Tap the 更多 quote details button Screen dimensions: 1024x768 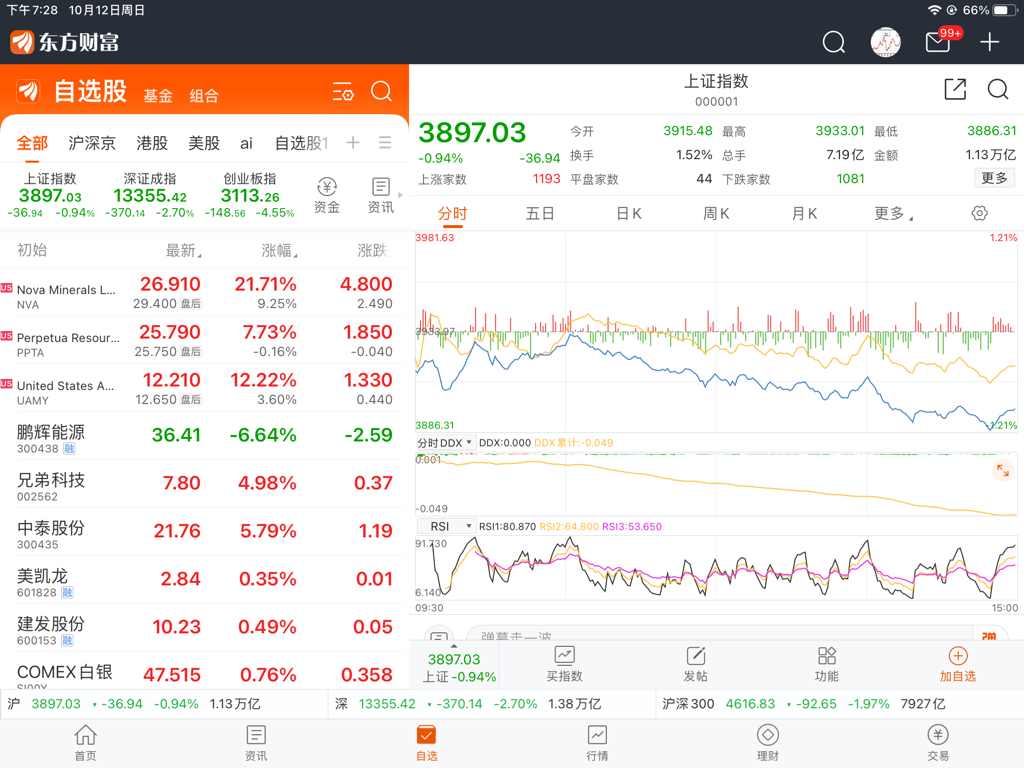coord(994,178)
